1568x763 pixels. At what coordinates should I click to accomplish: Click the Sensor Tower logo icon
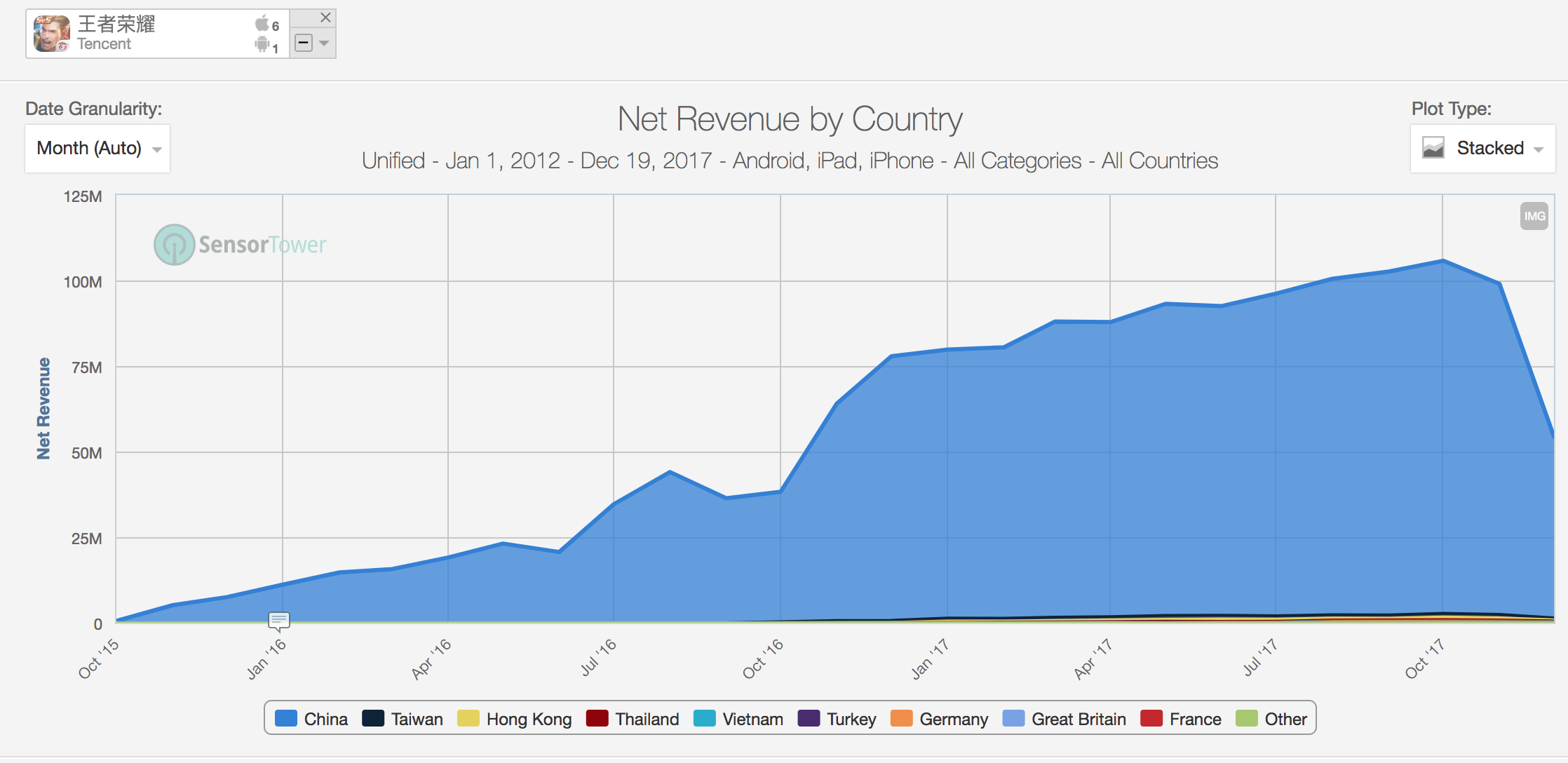pos(174,245)
